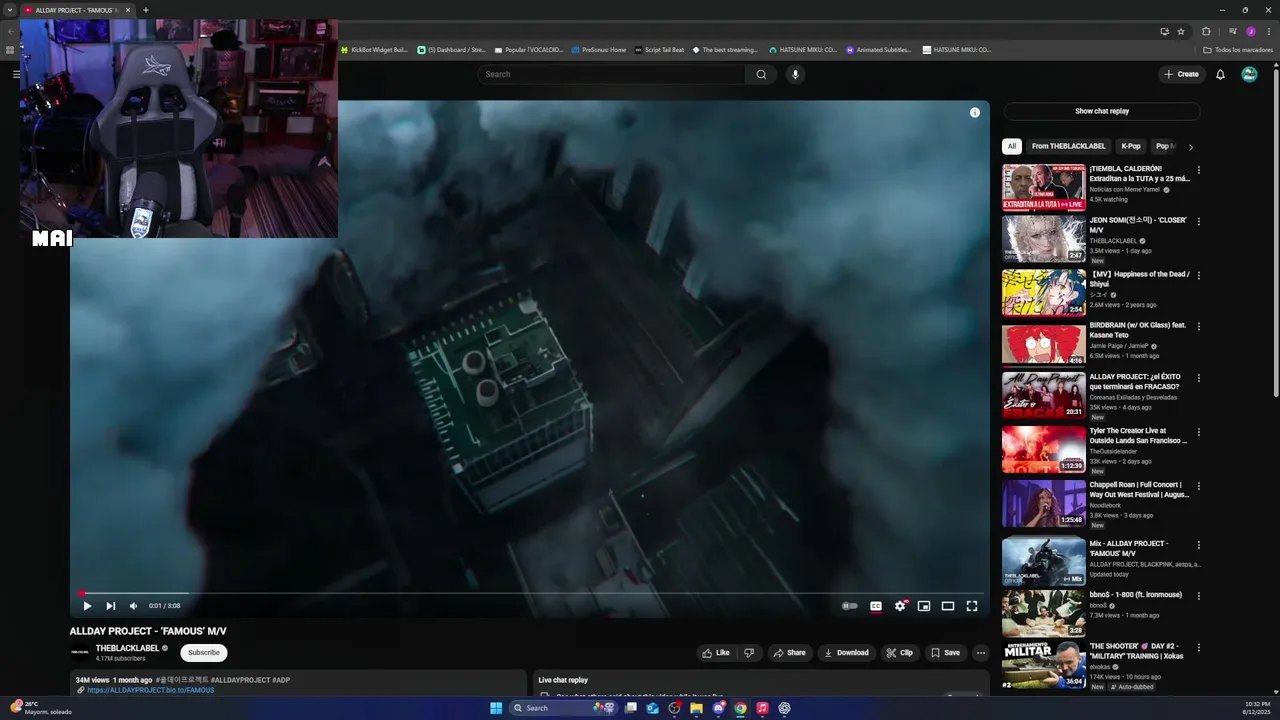Open The best streaming bookmark
The width and height of the screenshot is (1280, 720).
tap(725, 49)
